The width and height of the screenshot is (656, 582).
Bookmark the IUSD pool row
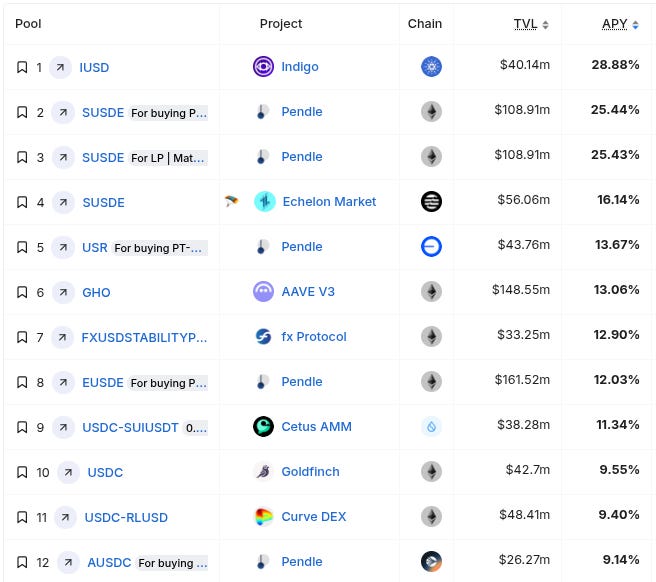click(x=22, y=67)
